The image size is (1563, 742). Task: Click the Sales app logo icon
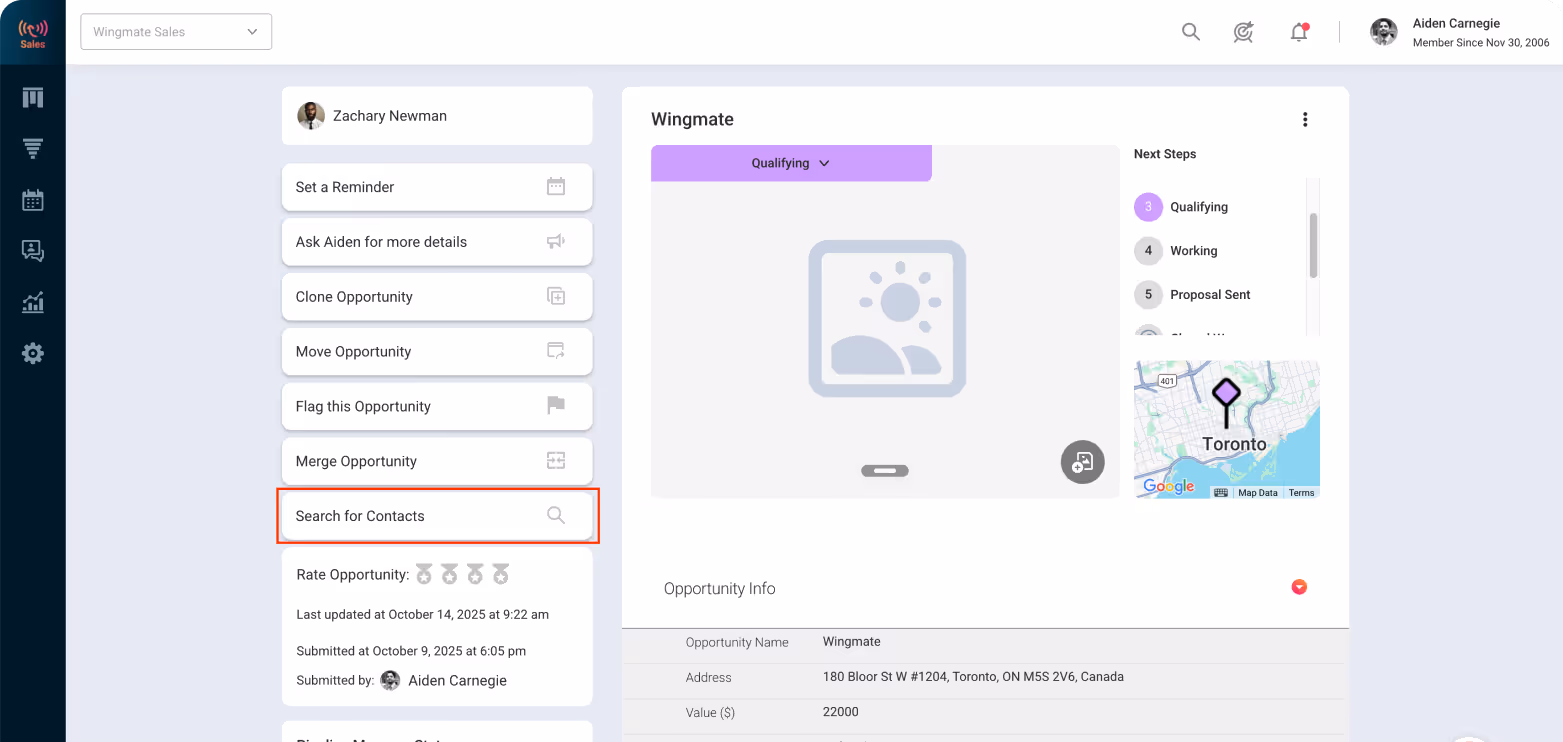click(x=33, y=33)
